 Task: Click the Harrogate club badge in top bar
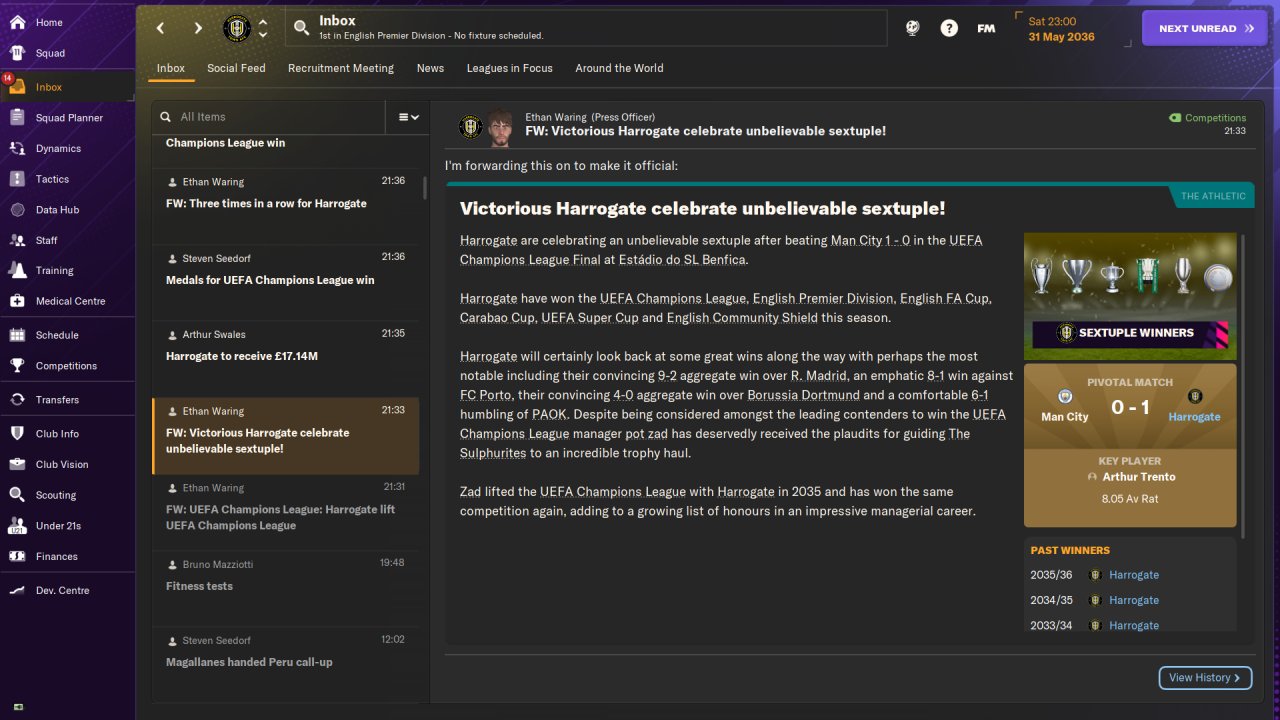point(237,28)
